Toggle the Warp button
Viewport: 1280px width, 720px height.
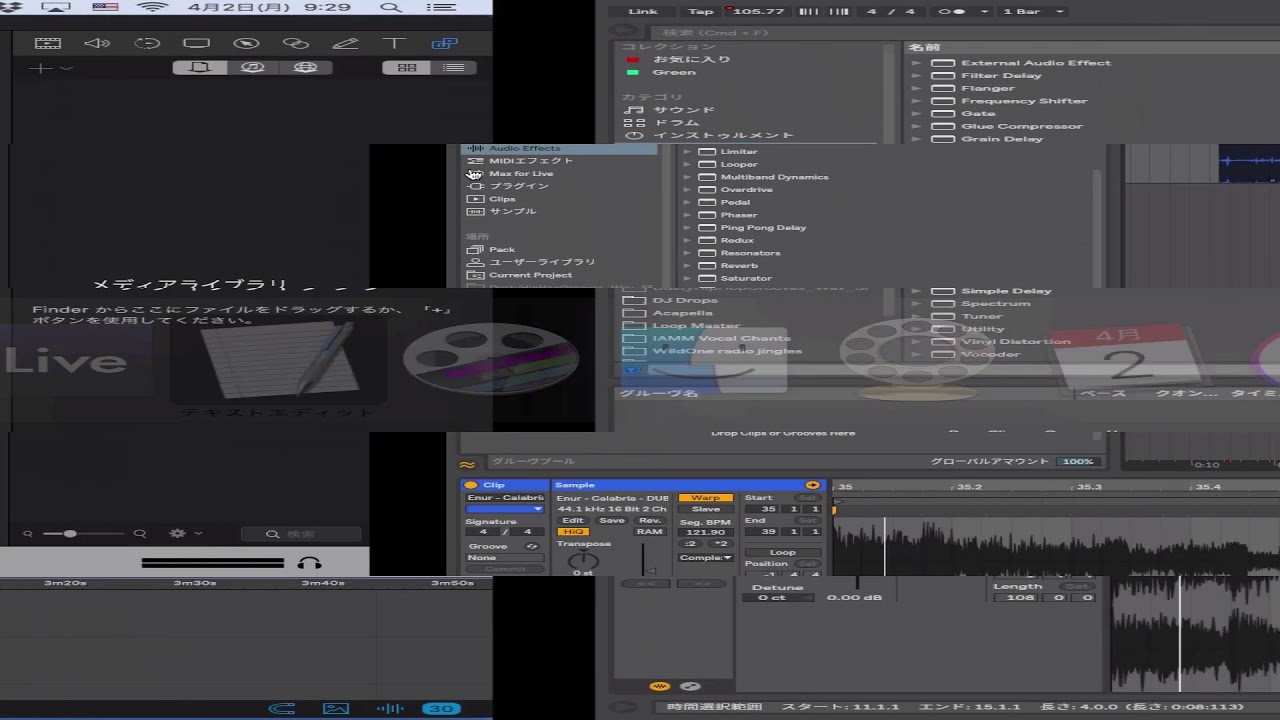(x=705, y=497)
